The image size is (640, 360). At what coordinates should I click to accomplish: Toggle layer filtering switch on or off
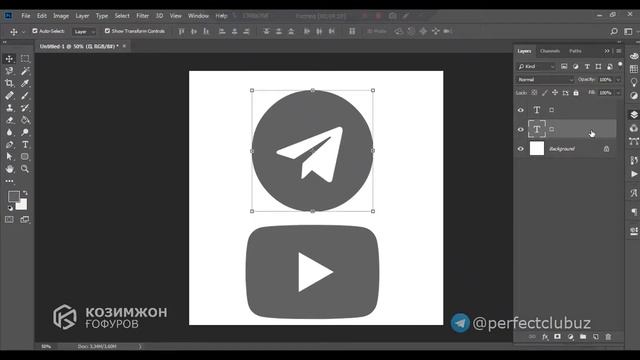(620, 64)
